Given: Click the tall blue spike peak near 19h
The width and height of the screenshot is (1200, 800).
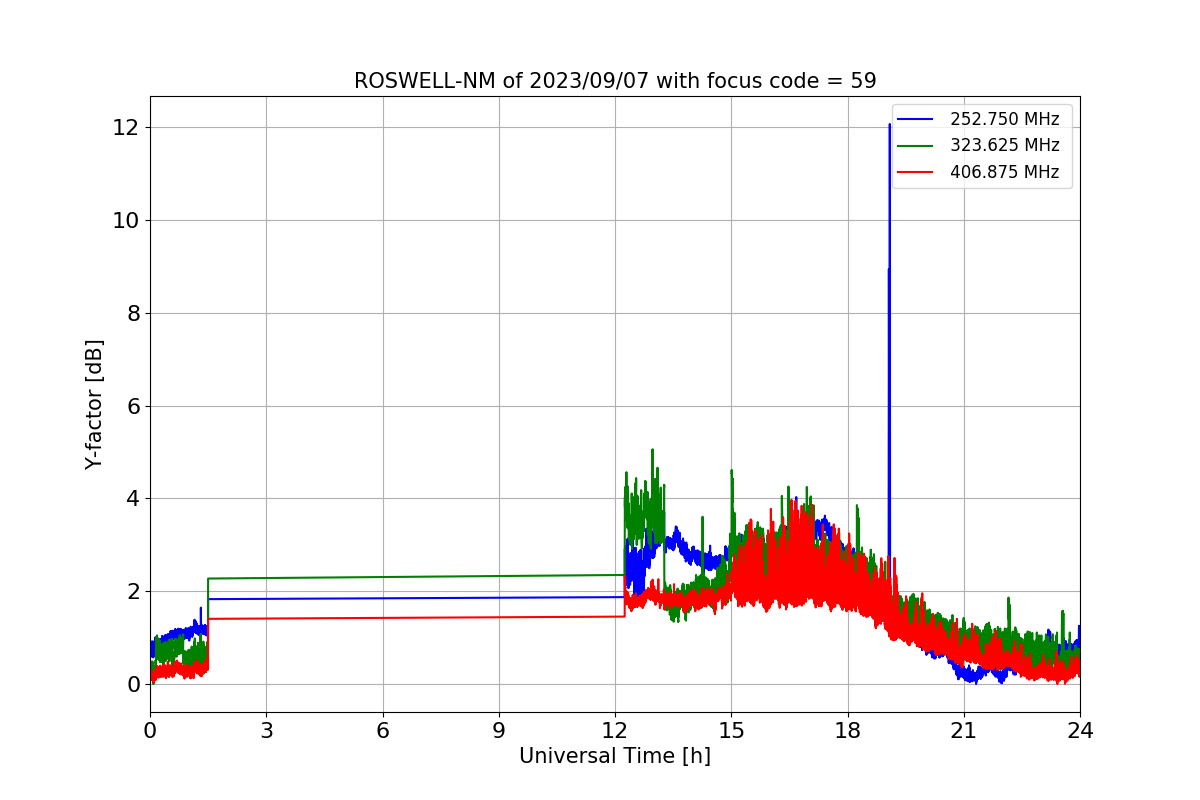Looking at the screenshot, I should point(889,126).
